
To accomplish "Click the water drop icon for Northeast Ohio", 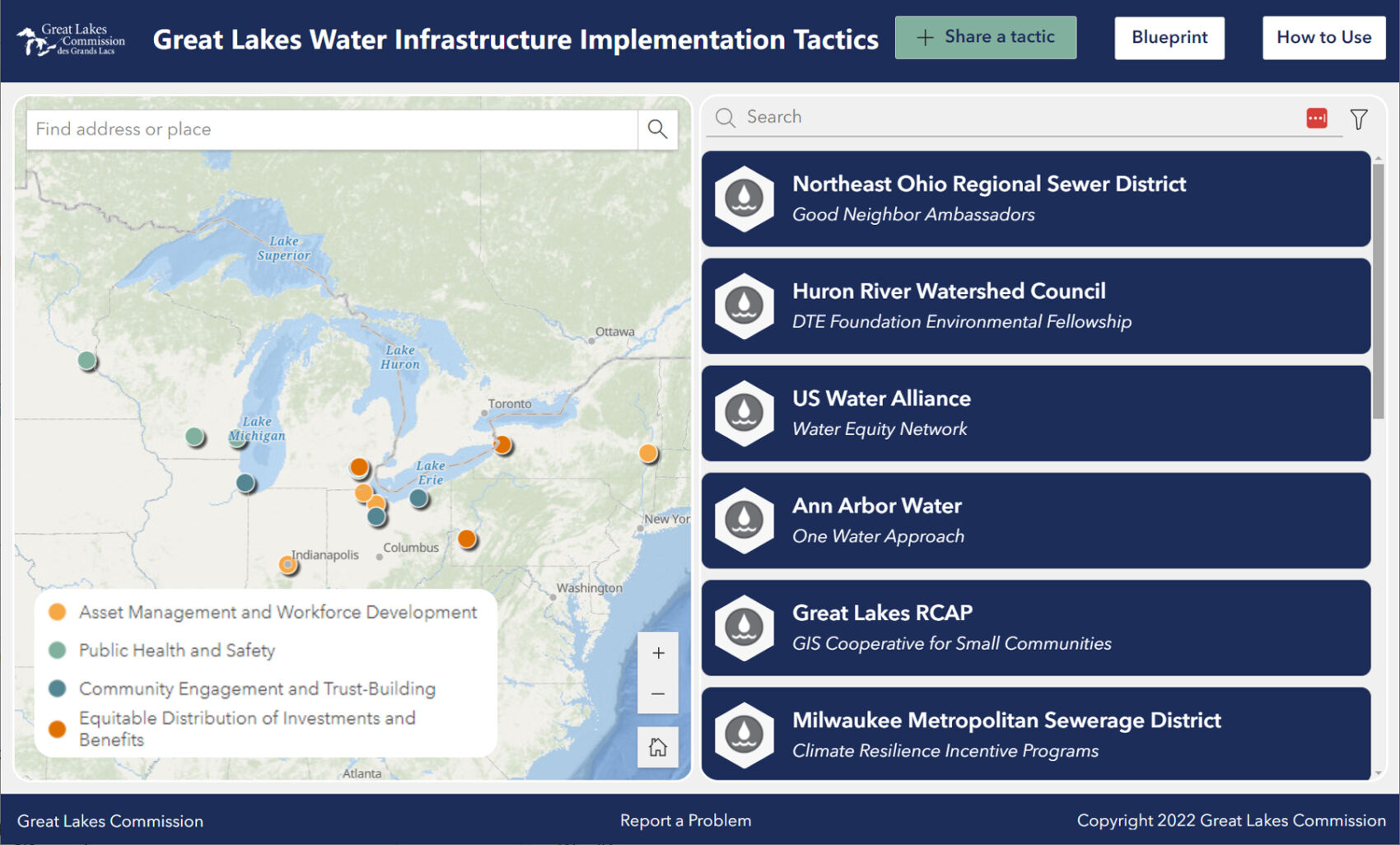I will click(744, 198).
